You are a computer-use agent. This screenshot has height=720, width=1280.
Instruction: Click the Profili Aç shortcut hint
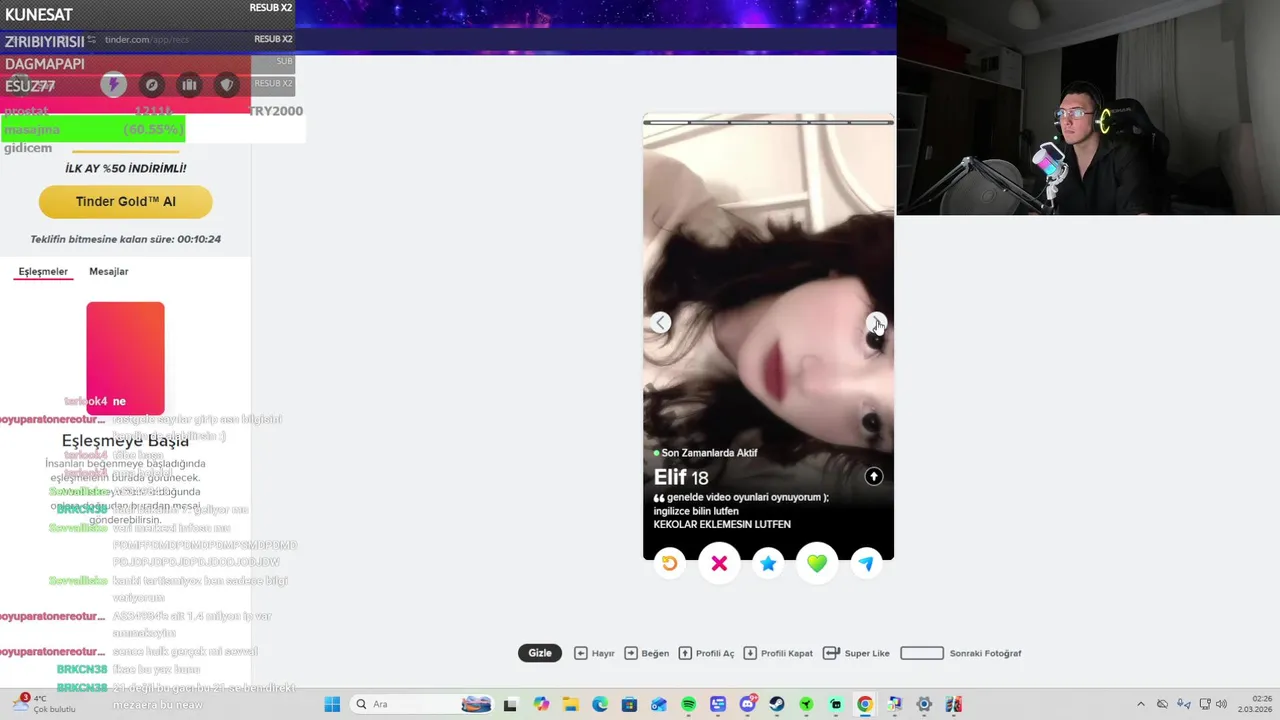(706, 653)
